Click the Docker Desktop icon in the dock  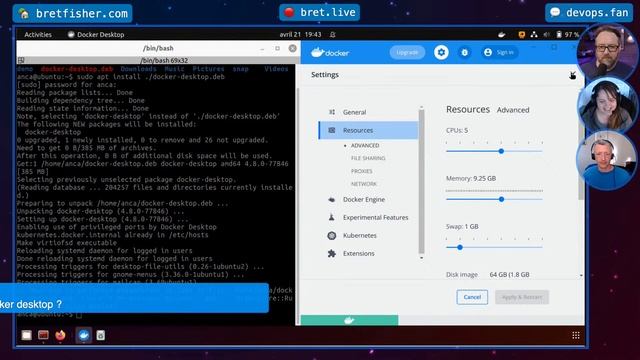pyautogui.click(x=84, y=335)
